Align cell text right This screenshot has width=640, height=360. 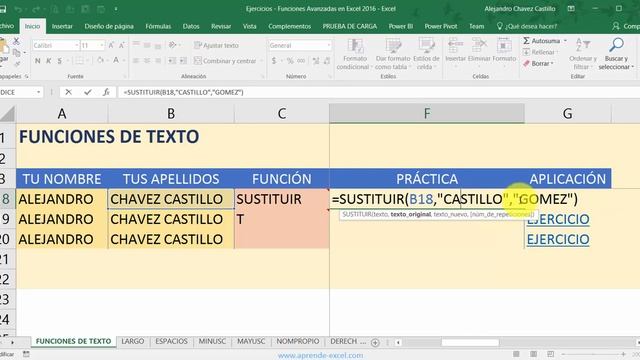(158, 61)
